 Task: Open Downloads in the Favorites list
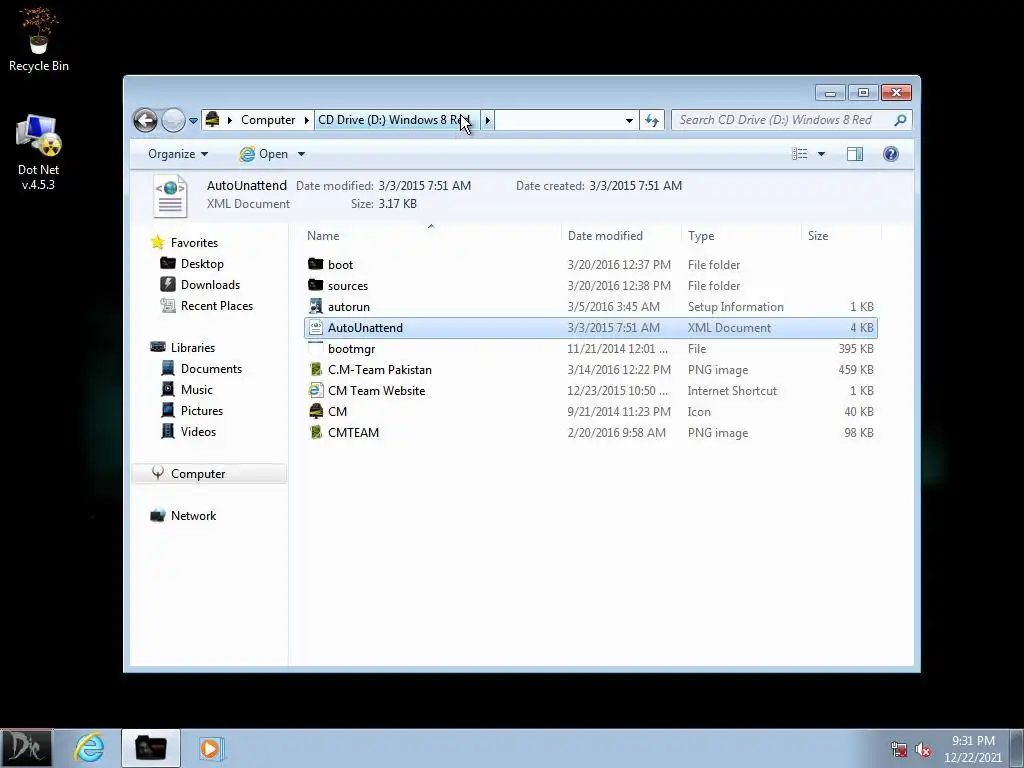pyautogui.click(x=210, y=285)
